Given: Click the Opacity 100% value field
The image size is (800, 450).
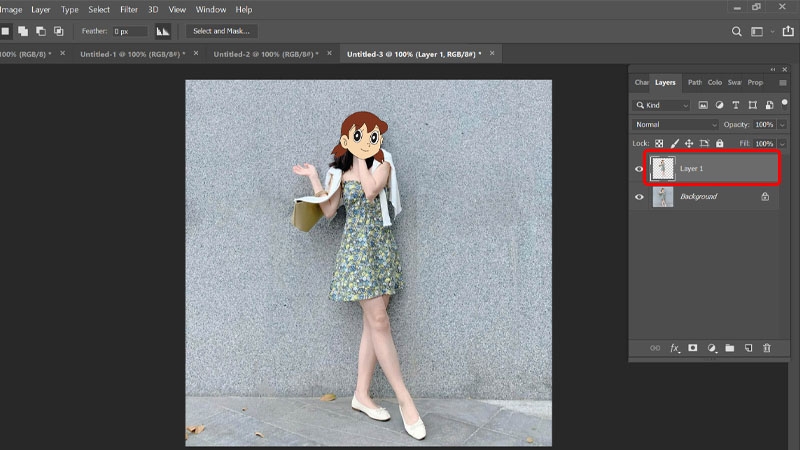Looking at the screenshot, I should tap(764, 124).
